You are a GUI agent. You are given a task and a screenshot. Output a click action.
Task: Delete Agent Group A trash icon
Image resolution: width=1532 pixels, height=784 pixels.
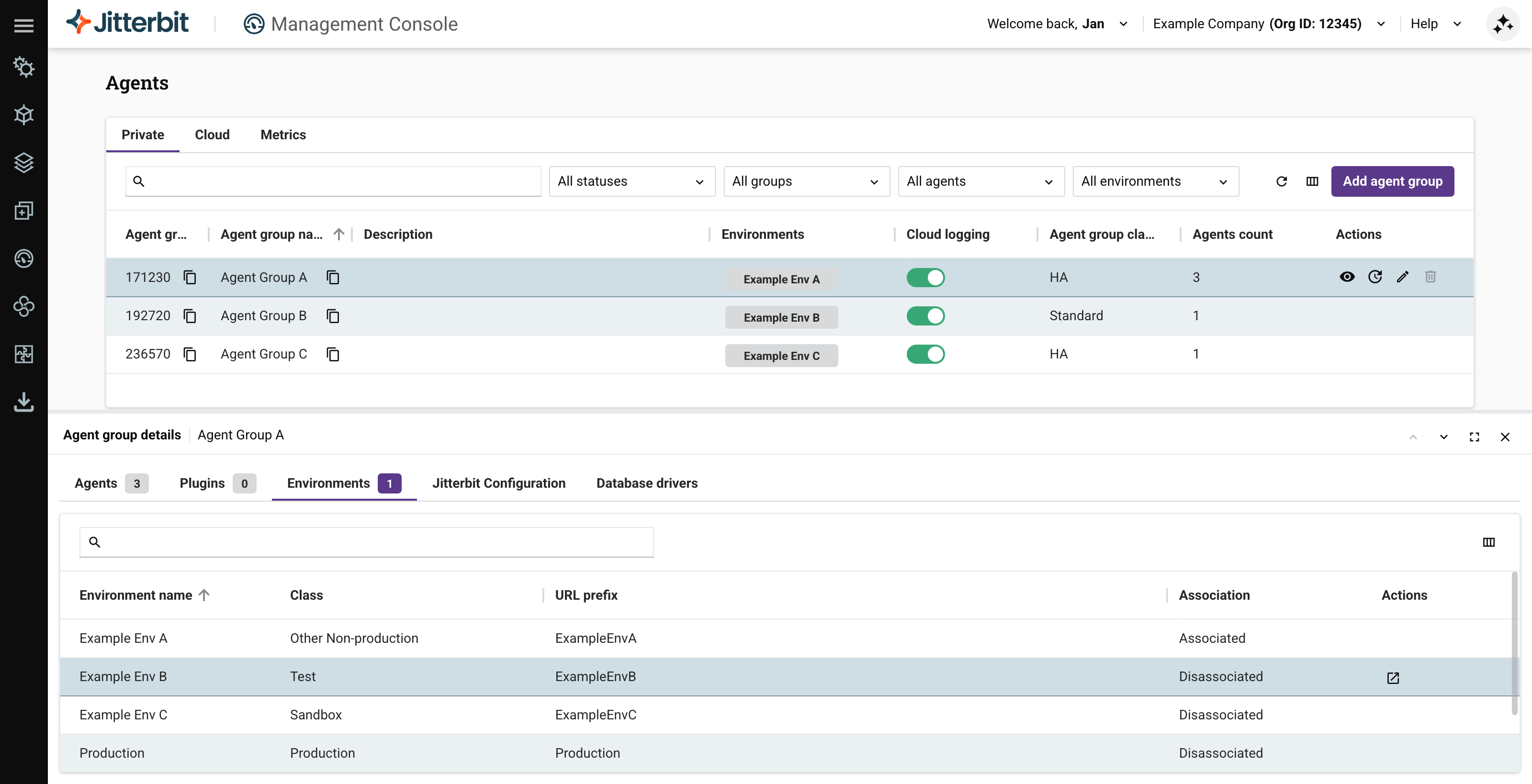click(x=1431, y=277)
